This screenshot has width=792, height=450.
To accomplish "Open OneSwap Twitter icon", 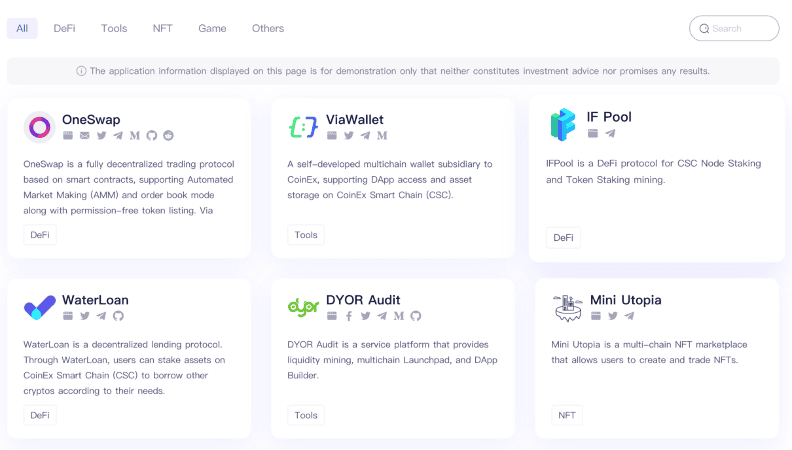I will point(102,135).
